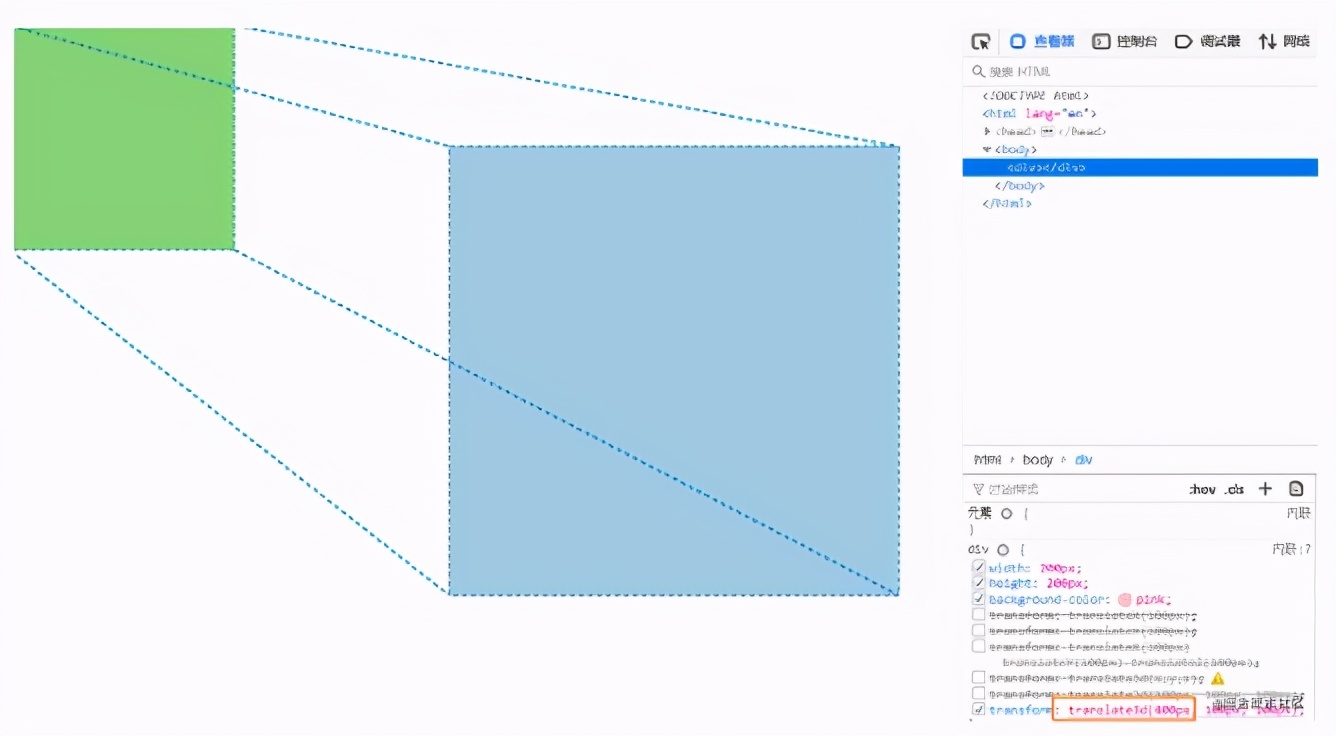Viewport: 1336px width, 736px height.
Task: Uncheck the width declaration checkbox
Action: [x=978, y=568]
